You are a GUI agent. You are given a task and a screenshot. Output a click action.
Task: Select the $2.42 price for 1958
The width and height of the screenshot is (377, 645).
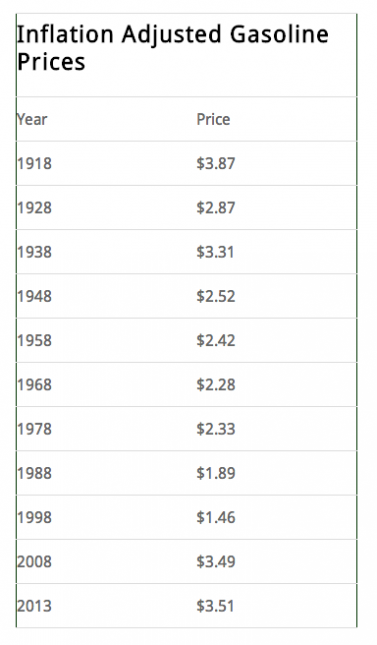pyautogui.click(x=216, y=341)
